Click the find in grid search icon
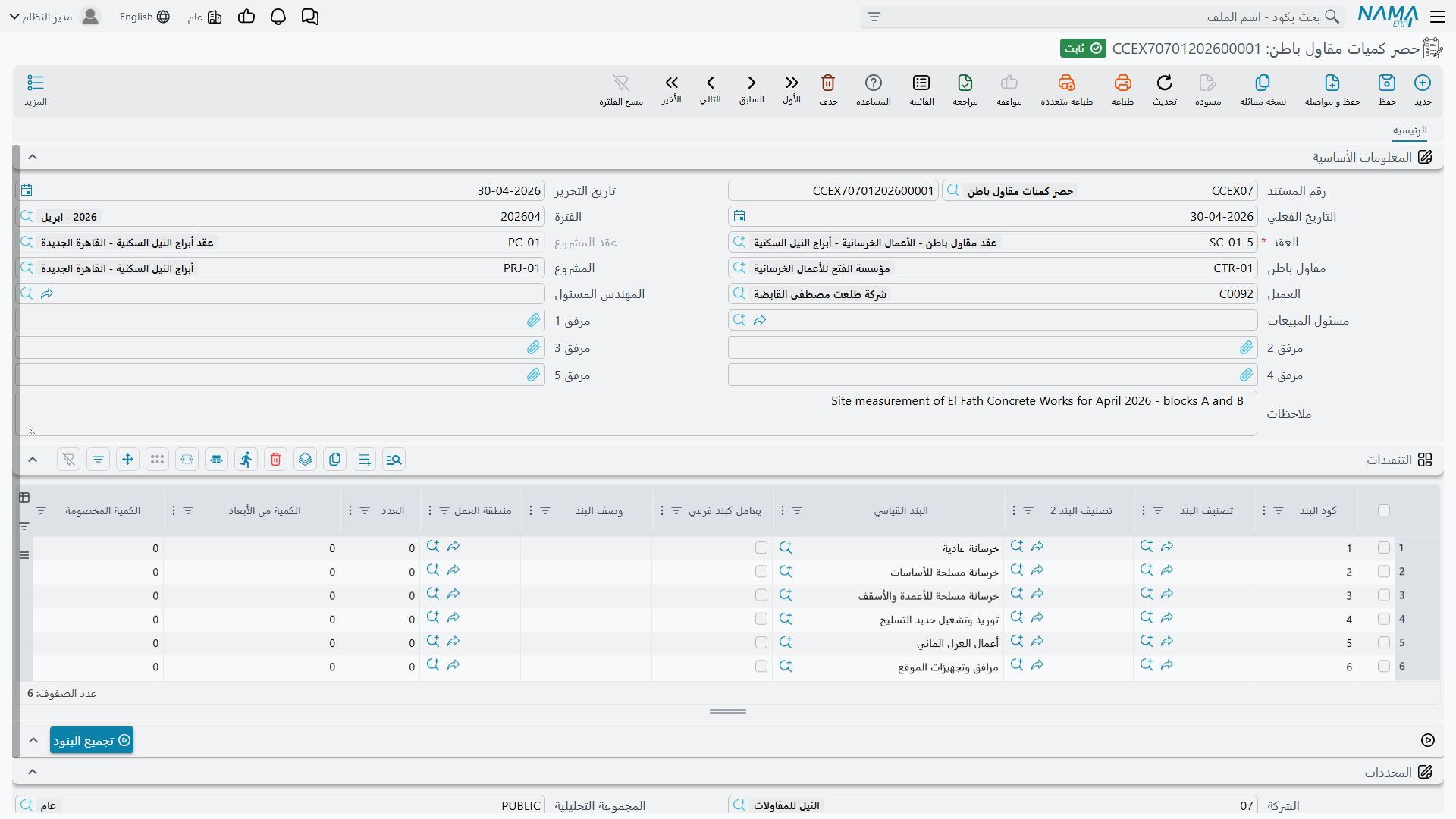The height and width of the screenshot is (819, 1456). pos(394,460)
